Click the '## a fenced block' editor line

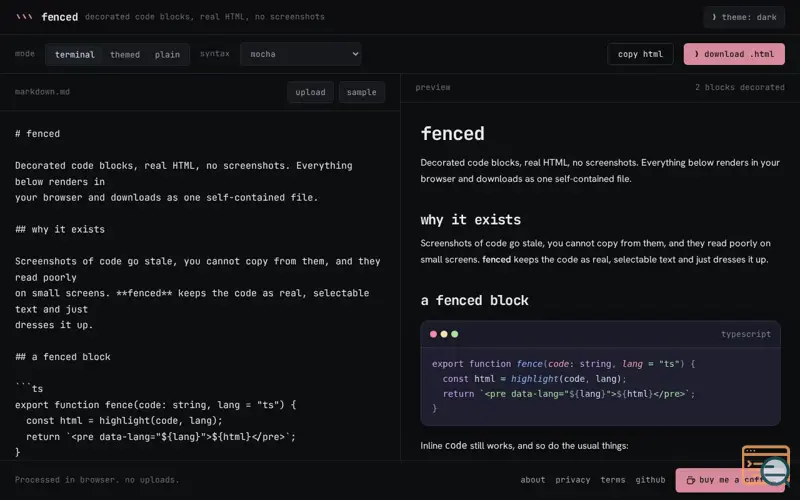coord(63,357)
